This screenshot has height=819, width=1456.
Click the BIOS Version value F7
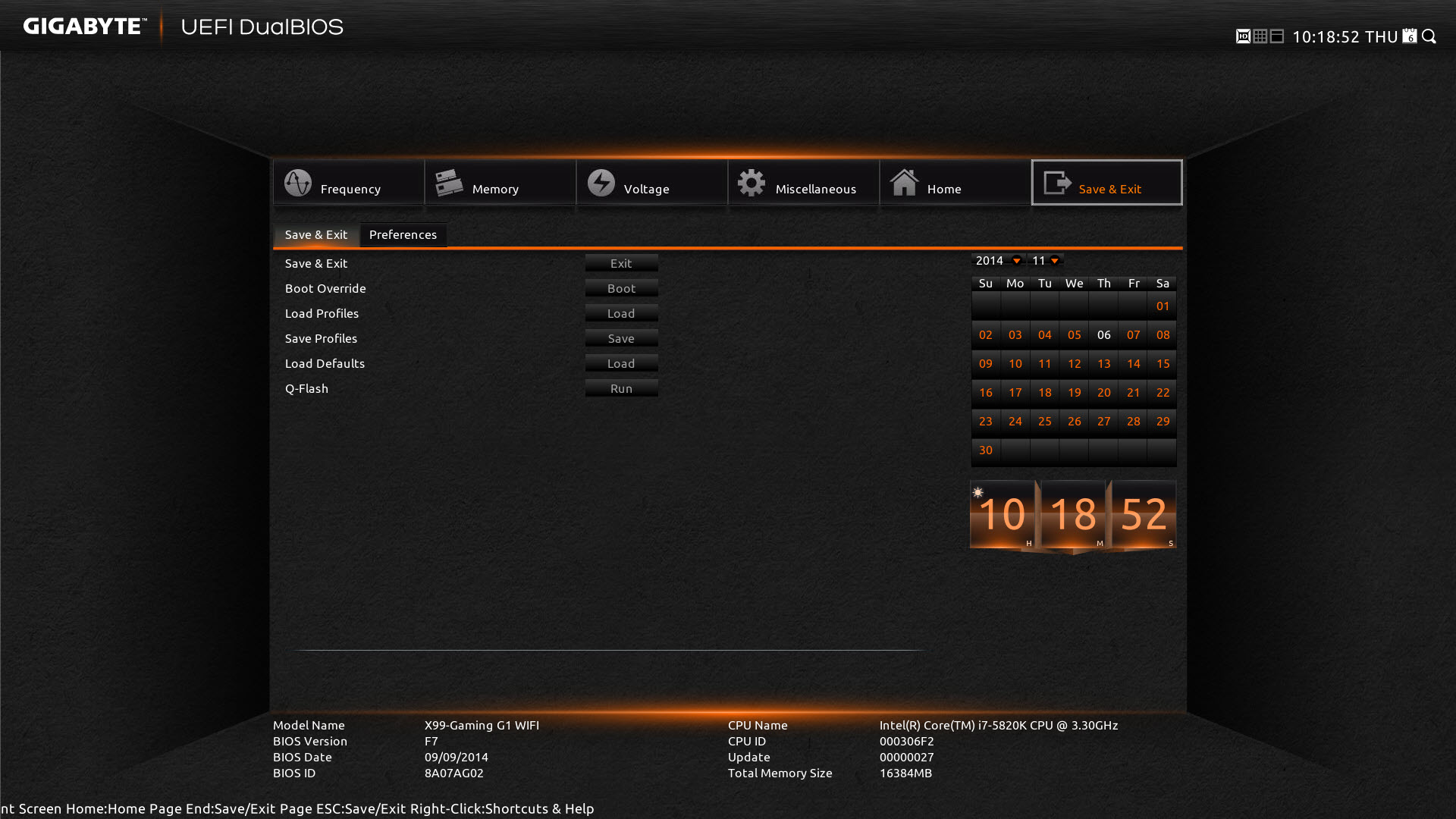[431, 741]
